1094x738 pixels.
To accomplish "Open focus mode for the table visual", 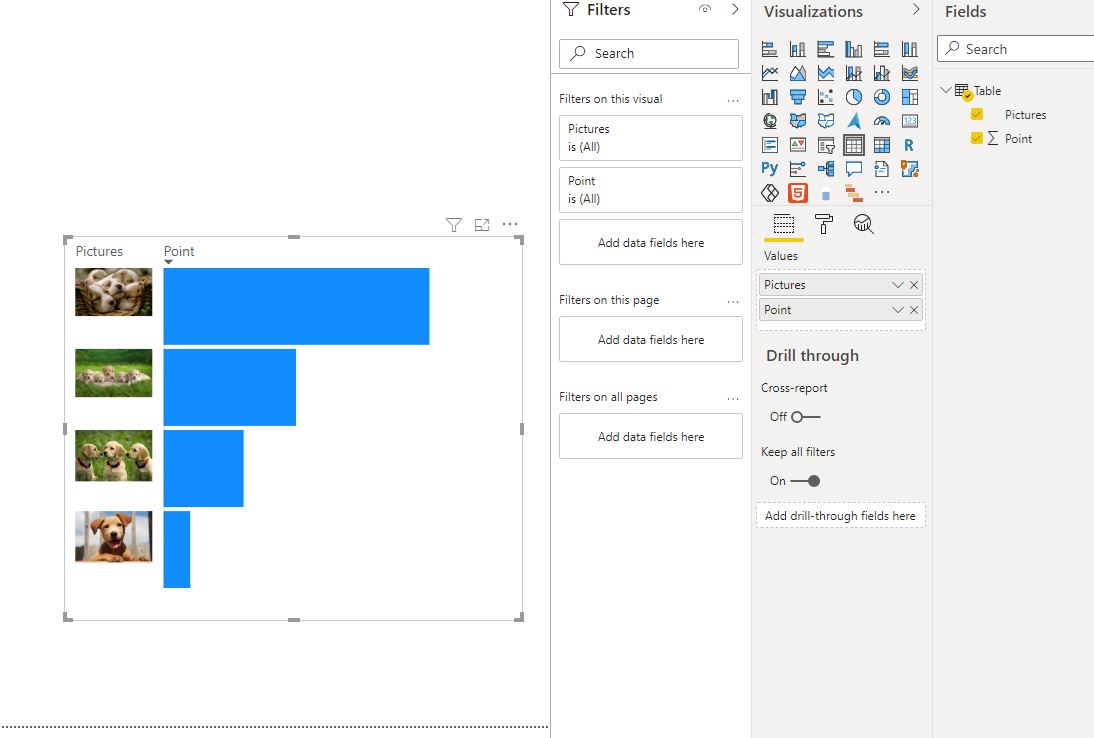I will click(481, 225).
